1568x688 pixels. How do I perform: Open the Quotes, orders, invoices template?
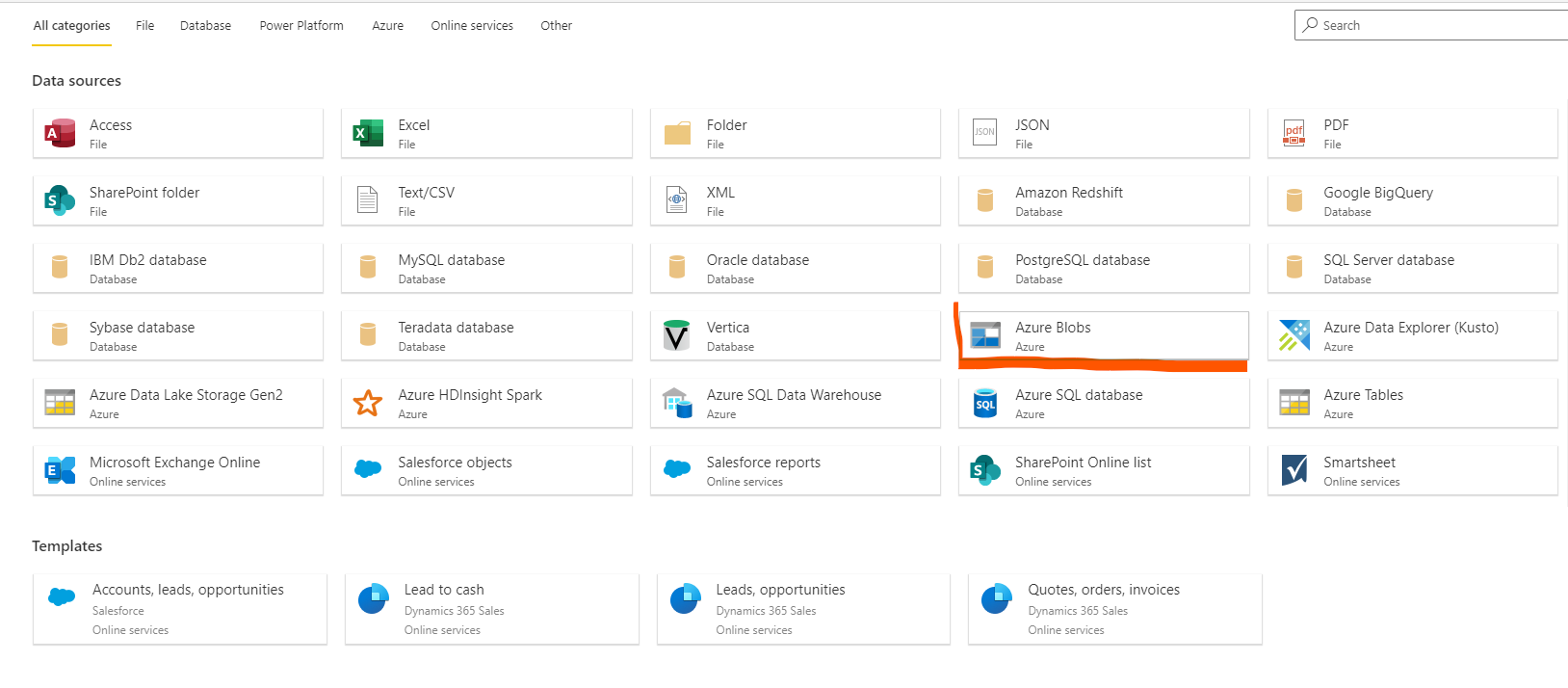1115,609
